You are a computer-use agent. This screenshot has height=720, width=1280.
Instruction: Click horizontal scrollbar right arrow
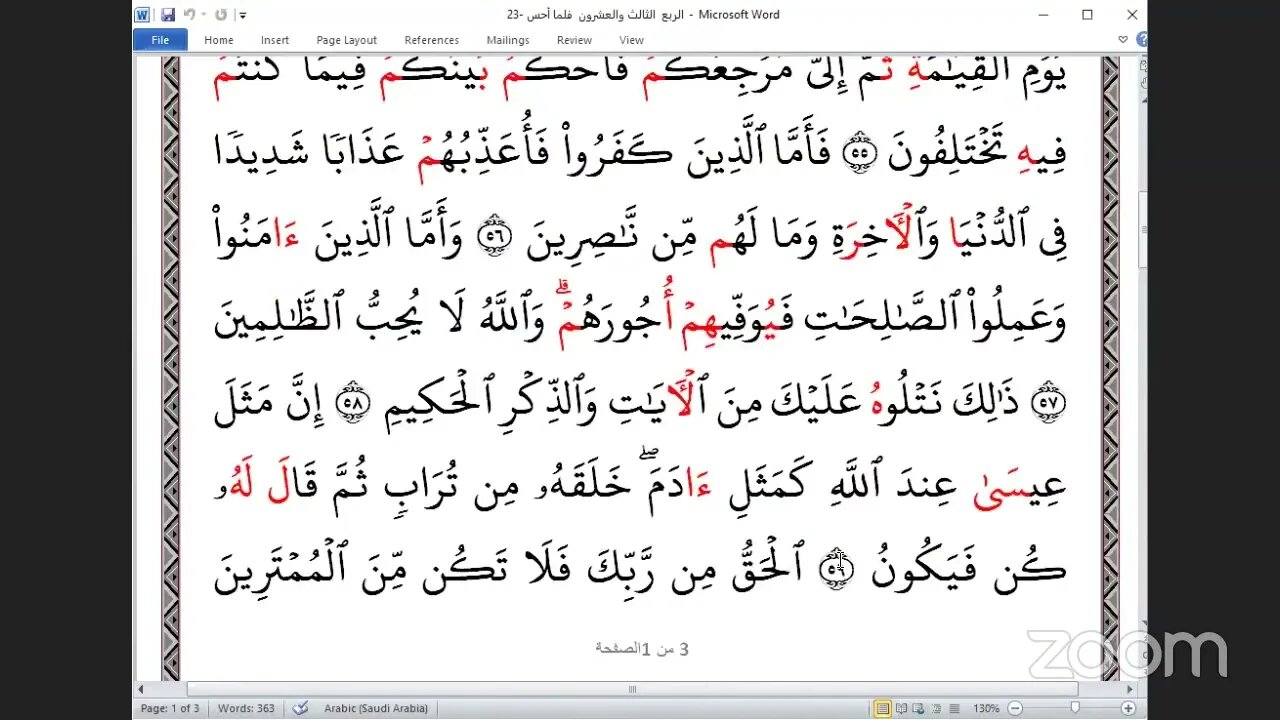pyautogui.click(x=1128, y=689)
